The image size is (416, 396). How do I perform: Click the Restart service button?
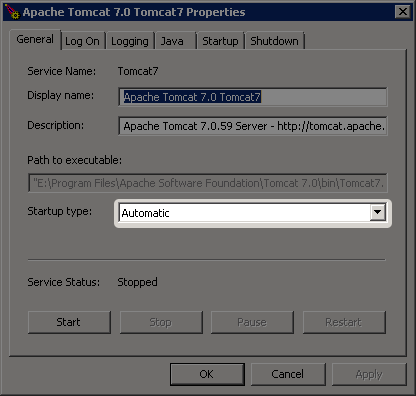tap(344, 322)
